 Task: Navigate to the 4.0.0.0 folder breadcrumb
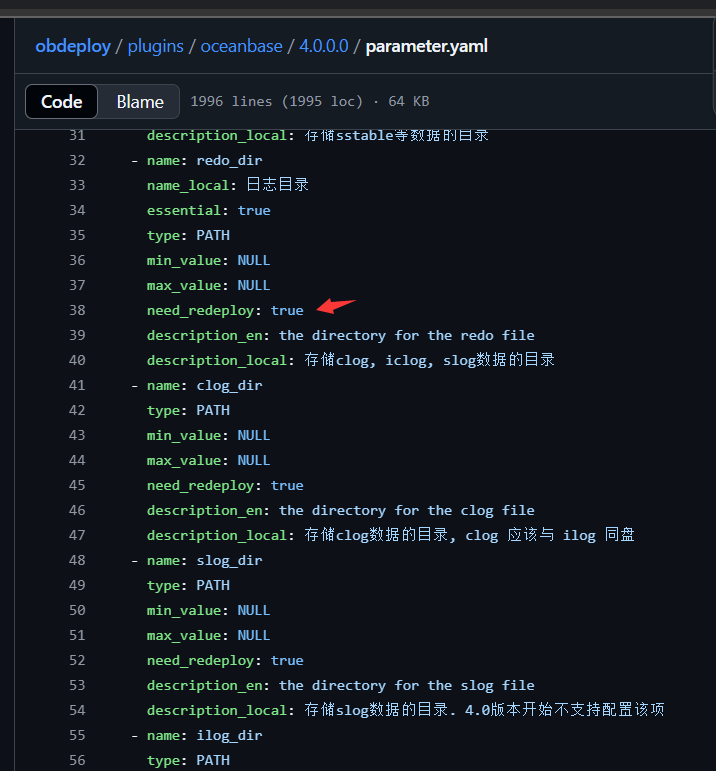point(324,46)
